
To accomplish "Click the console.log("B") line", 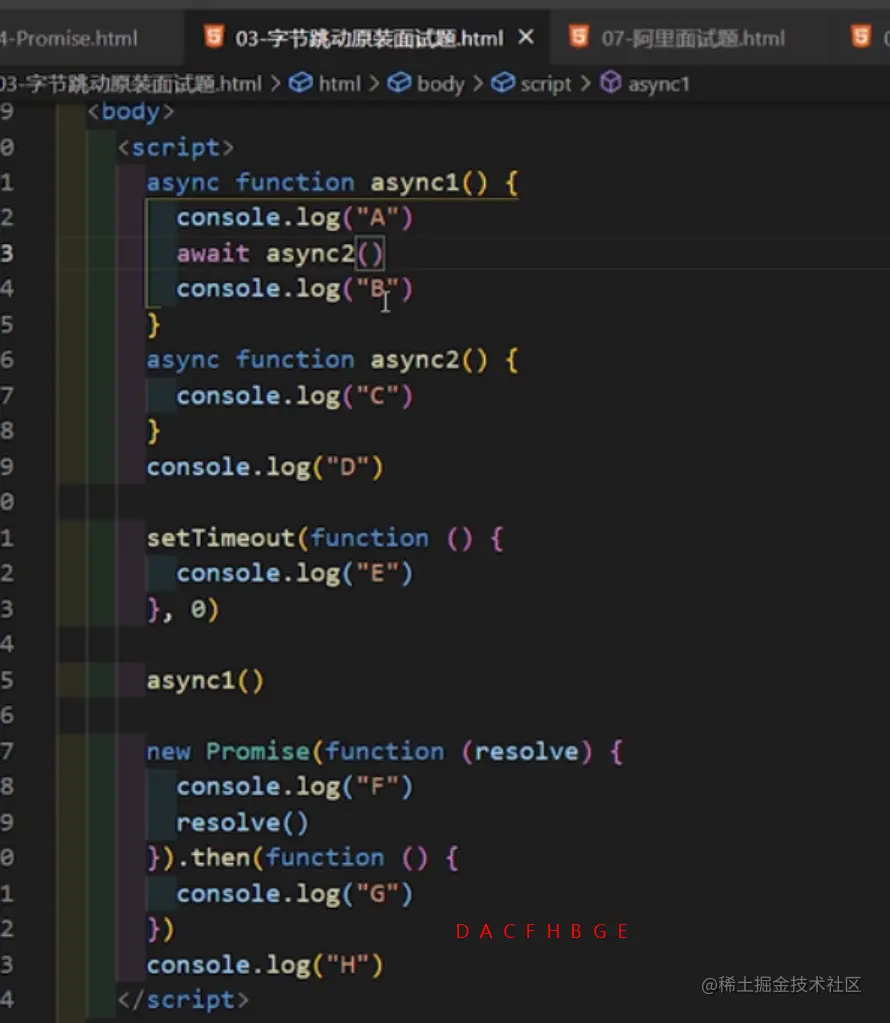I will tap(294, 289).
